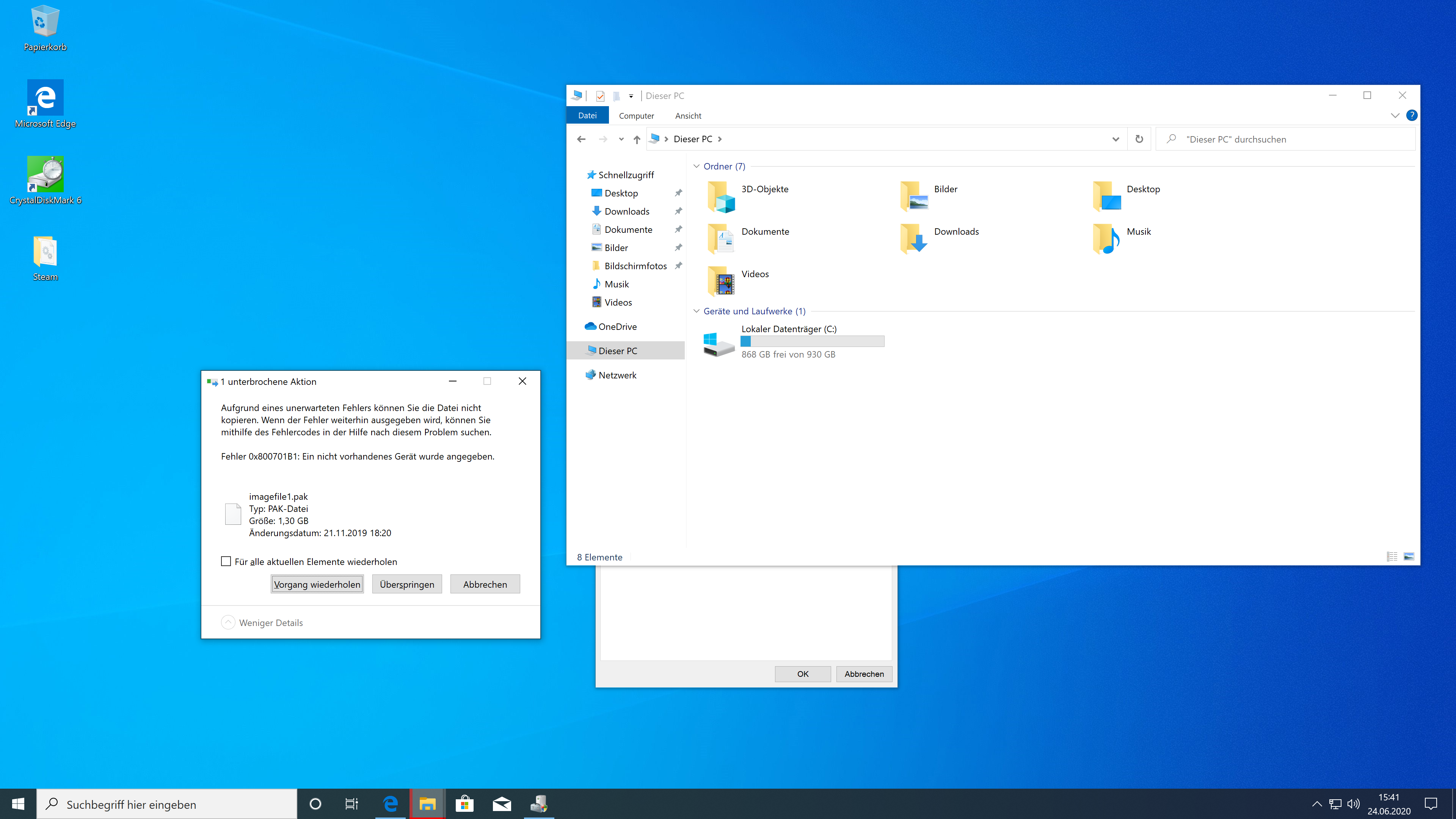Click the Explorer search field
This screenshot has height=819, width=1456.
tap(1286, 139)
